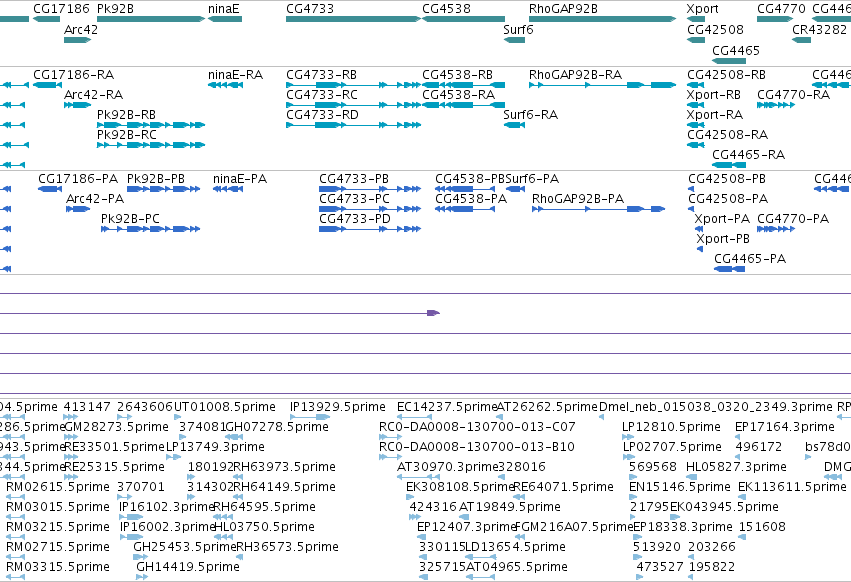Click the GH14419.5prime EST label

tap(188, 566)
